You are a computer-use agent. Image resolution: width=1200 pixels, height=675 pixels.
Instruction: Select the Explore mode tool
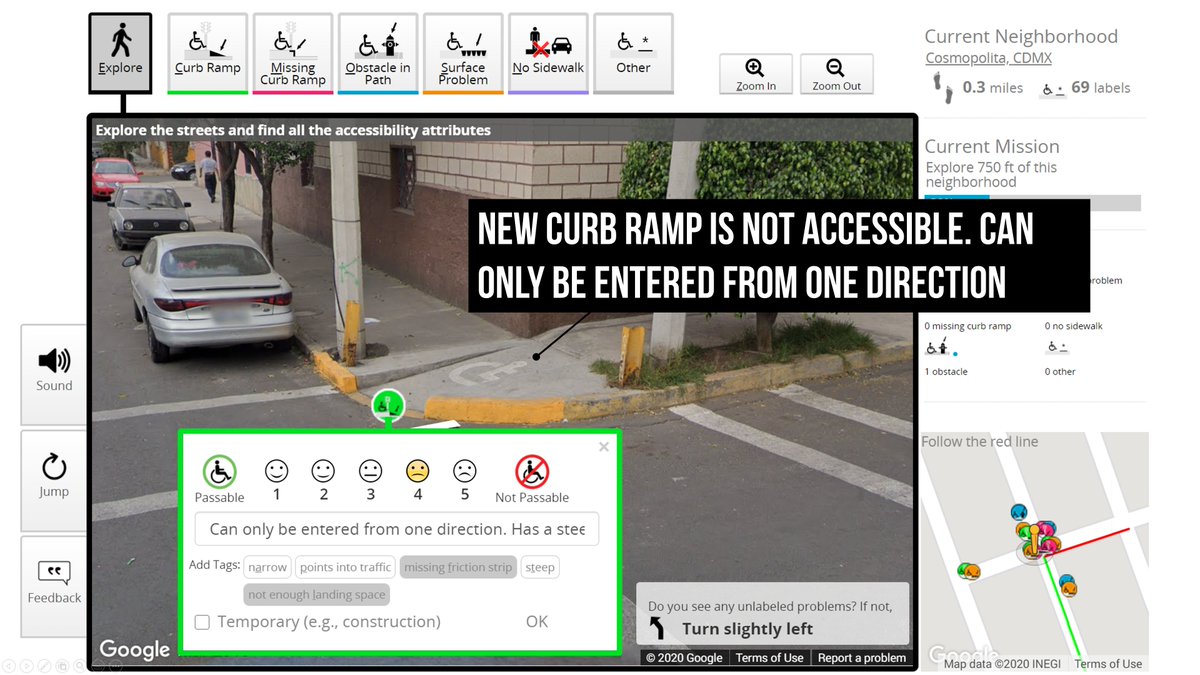pyautogui.click(x=120, y=52)
